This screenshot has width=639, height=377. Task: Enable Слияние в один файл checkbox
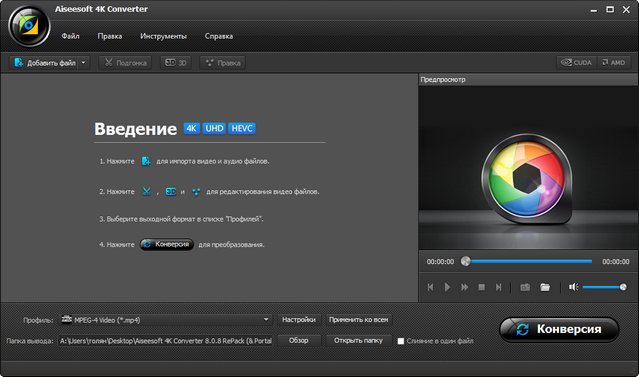(401, 341)
